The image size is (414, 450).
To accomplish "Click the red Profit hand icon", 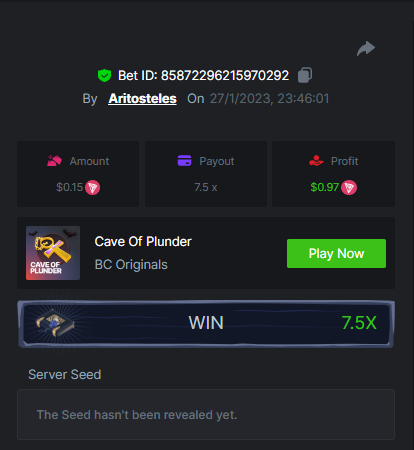I will 316,161.
